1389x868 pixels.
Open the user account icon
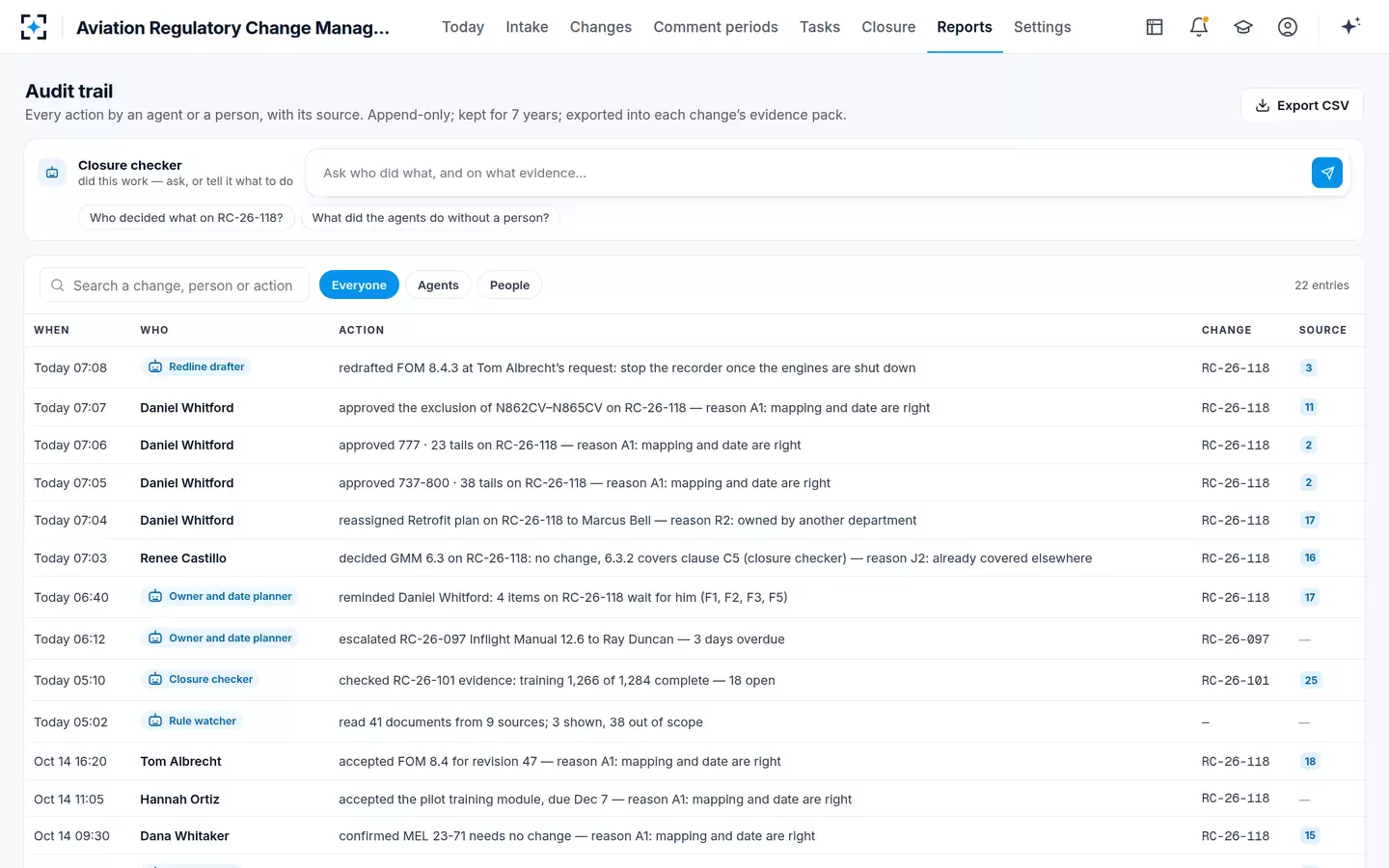pyautogui.click(x=1288, y=27)
